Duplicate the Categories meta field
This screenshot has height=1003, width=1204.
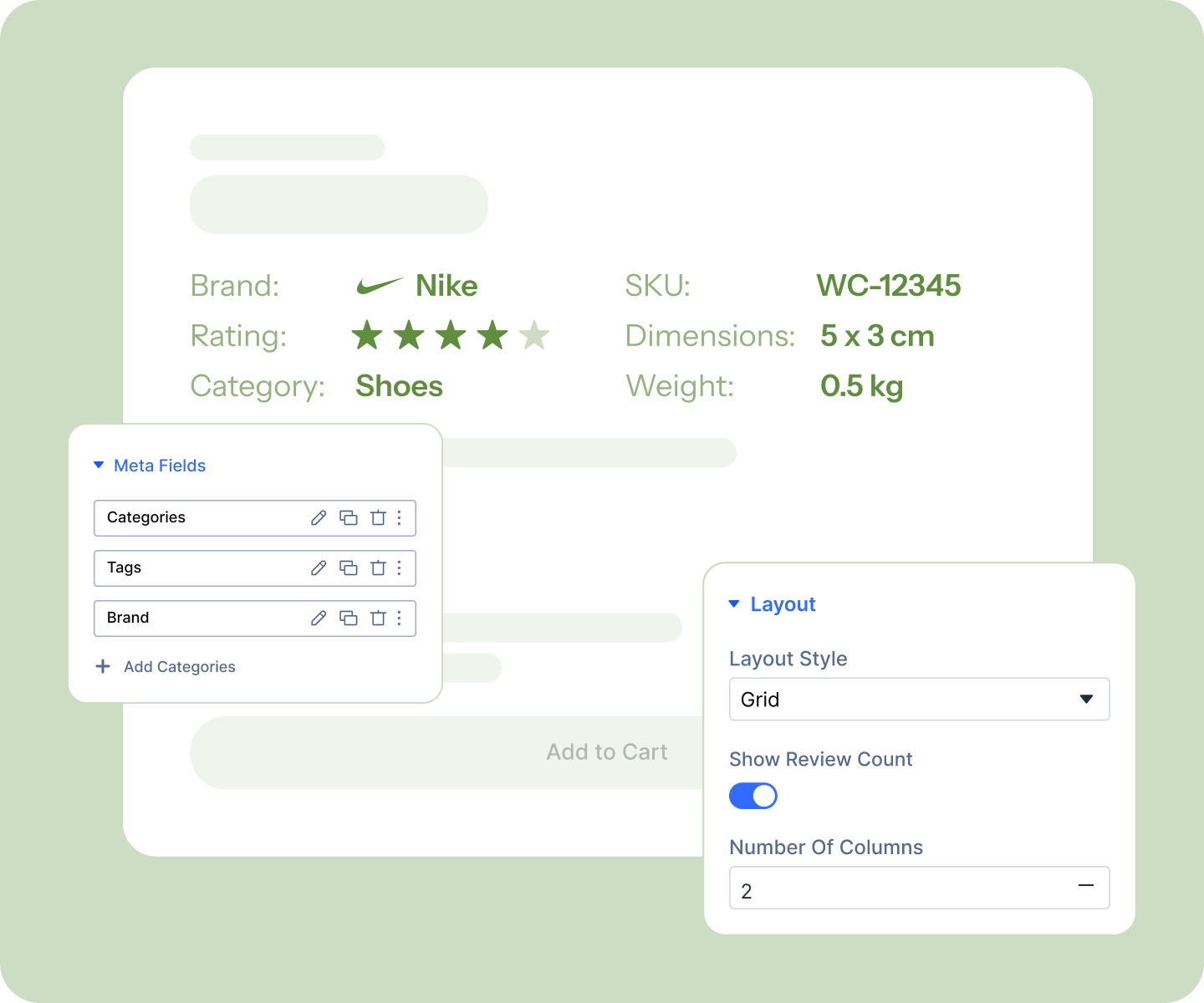point(349,518)
